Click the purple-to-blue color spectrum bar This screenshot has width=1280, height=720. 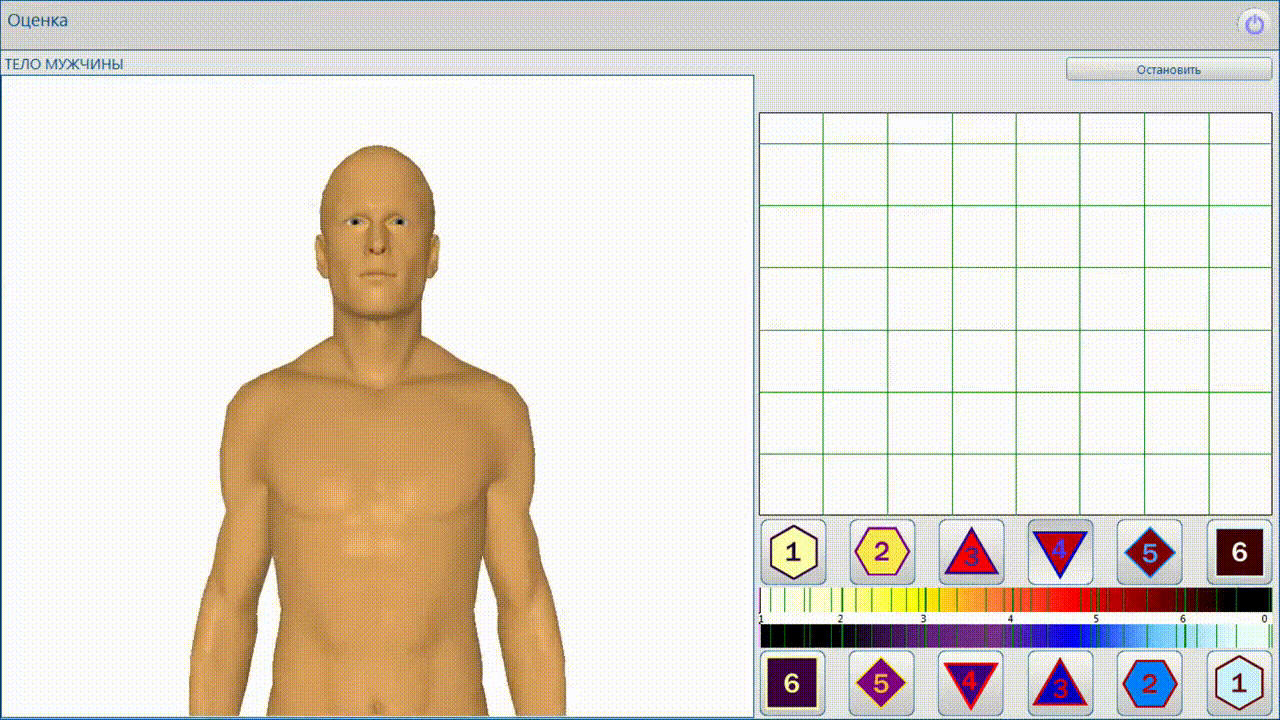(1014, 636)
